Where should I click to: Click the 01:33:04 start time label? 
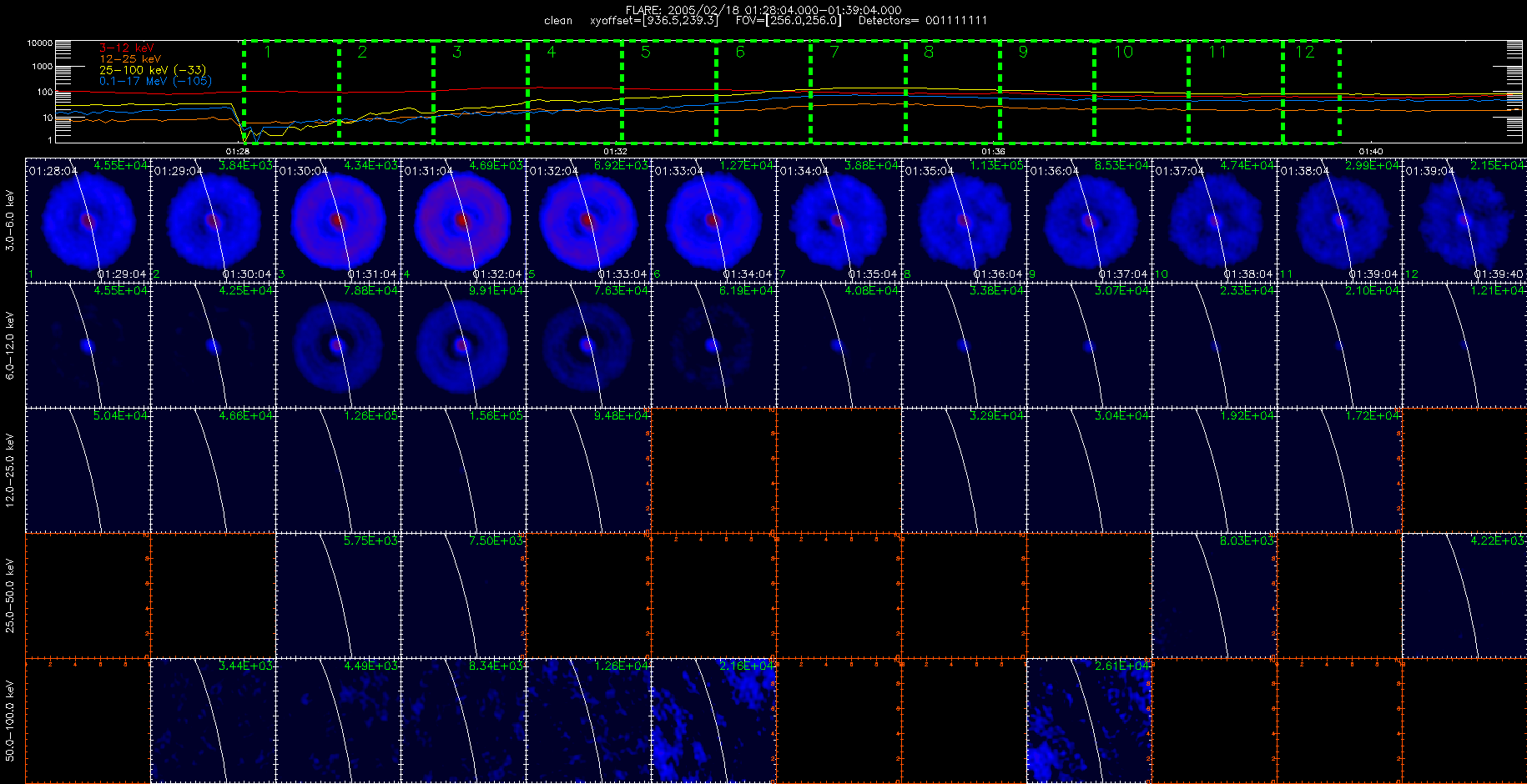click(x=678, y=171)
